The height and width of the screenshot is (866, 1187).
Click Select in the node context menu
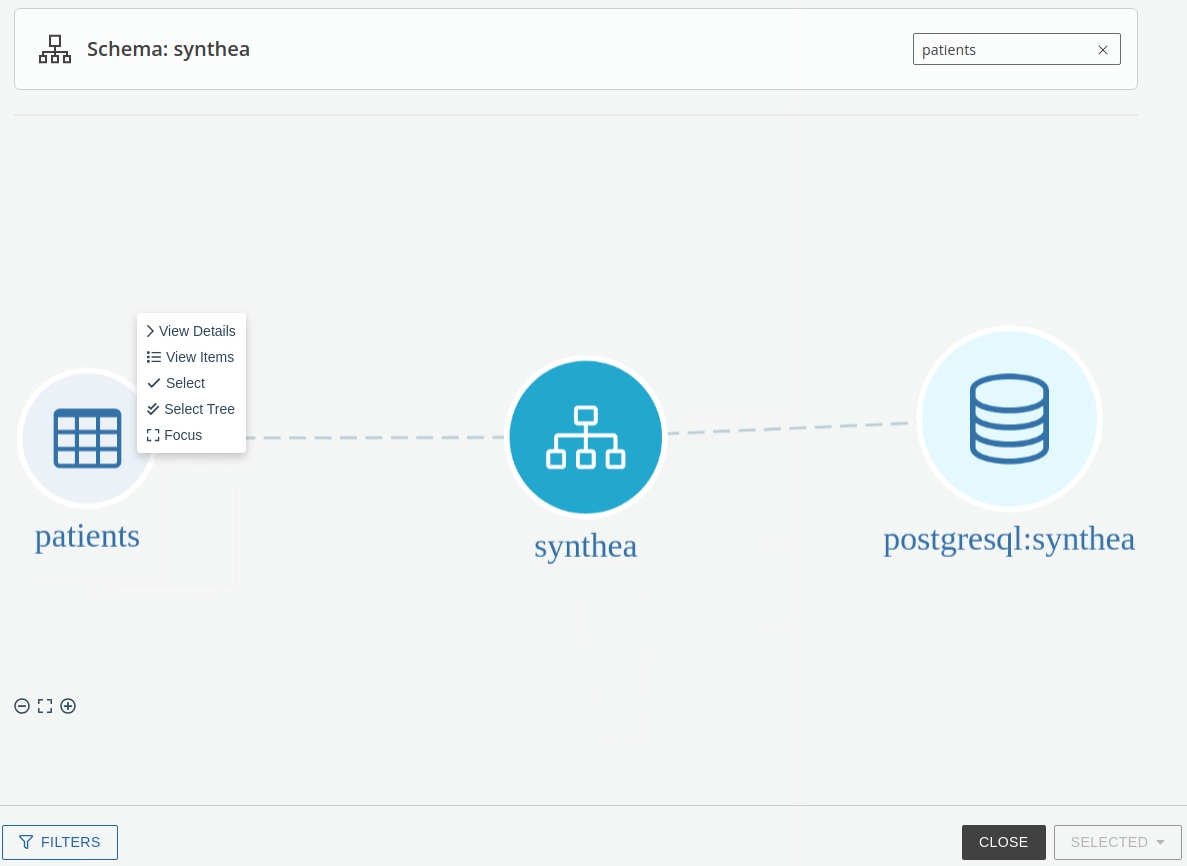click(185, 383)
